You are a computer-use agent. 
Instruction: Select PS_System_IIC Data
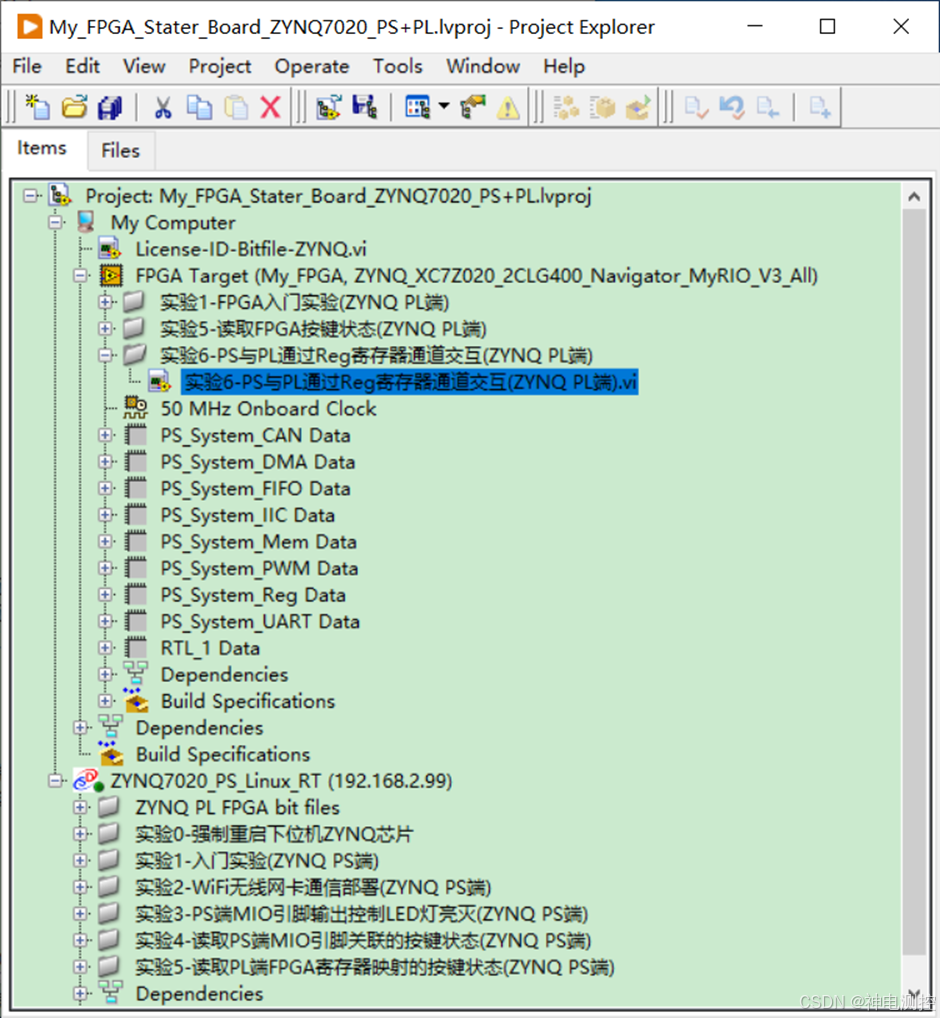coord(248,515)
